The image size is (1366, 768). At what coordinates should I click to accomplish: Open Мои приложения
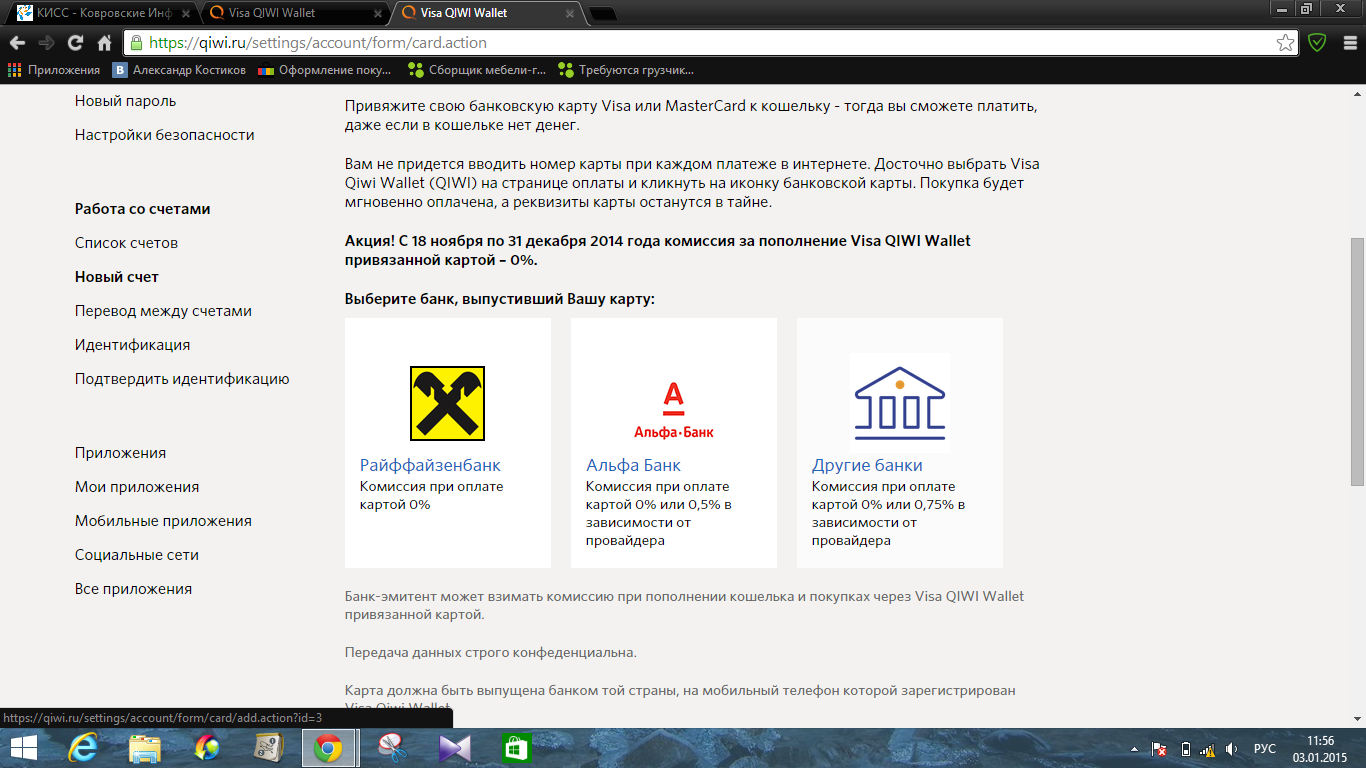click(137, 487)
